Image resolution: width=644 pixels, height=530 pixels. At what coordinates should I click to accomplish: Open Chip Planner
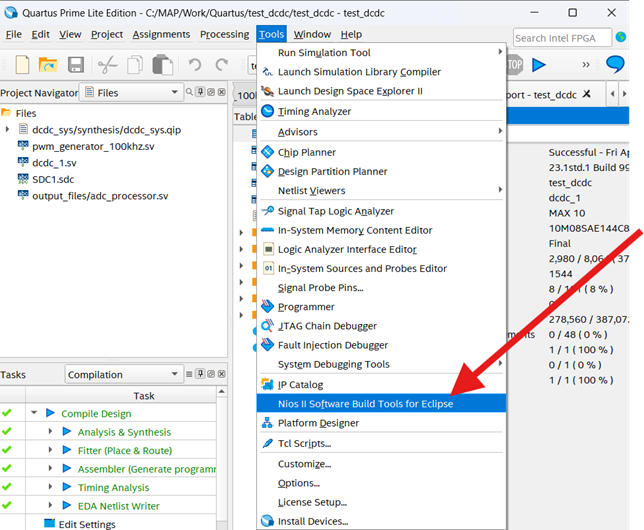[382, 152]
